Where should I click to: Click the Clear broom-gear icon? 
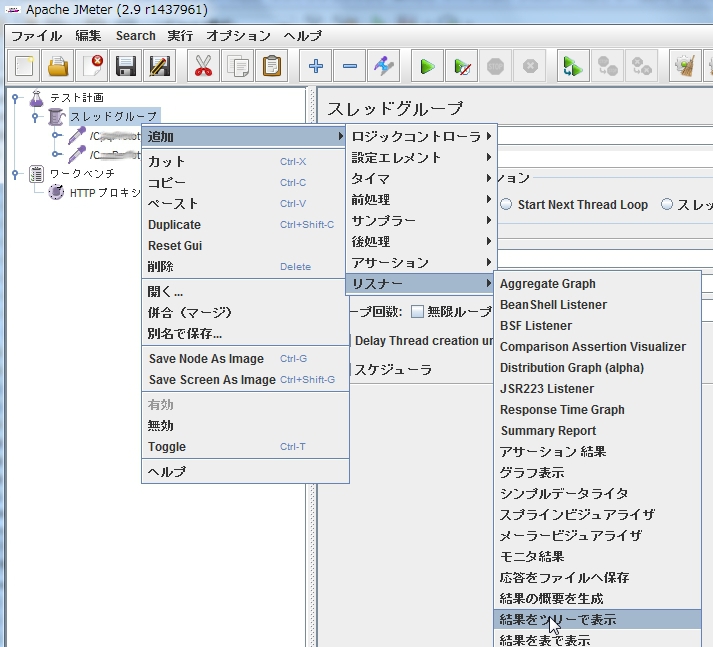685,66
